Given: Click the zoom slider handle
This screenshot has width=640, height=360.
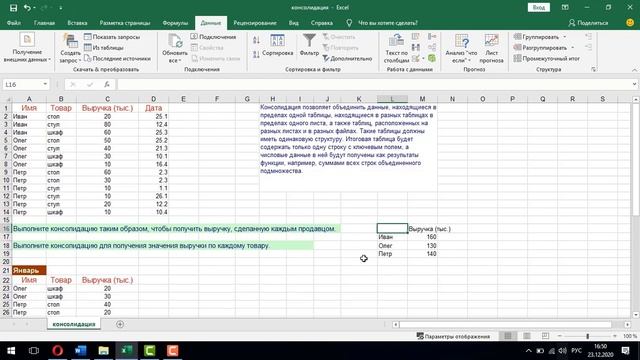Looking at the screenshot, I should pos(587,336).
